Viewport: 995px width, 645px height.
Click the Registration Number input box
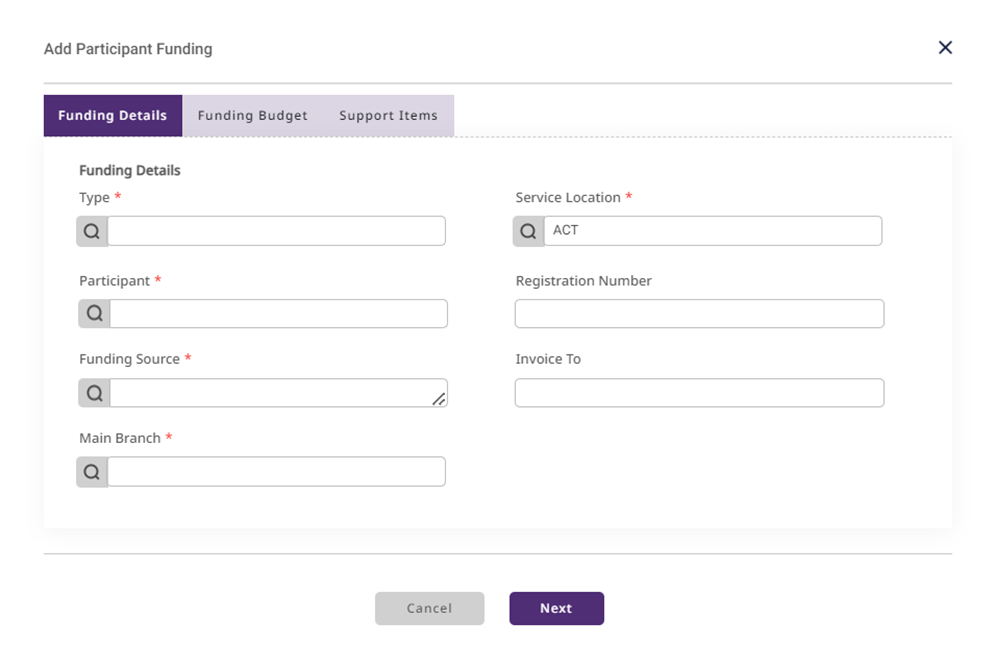click(699, 314)
